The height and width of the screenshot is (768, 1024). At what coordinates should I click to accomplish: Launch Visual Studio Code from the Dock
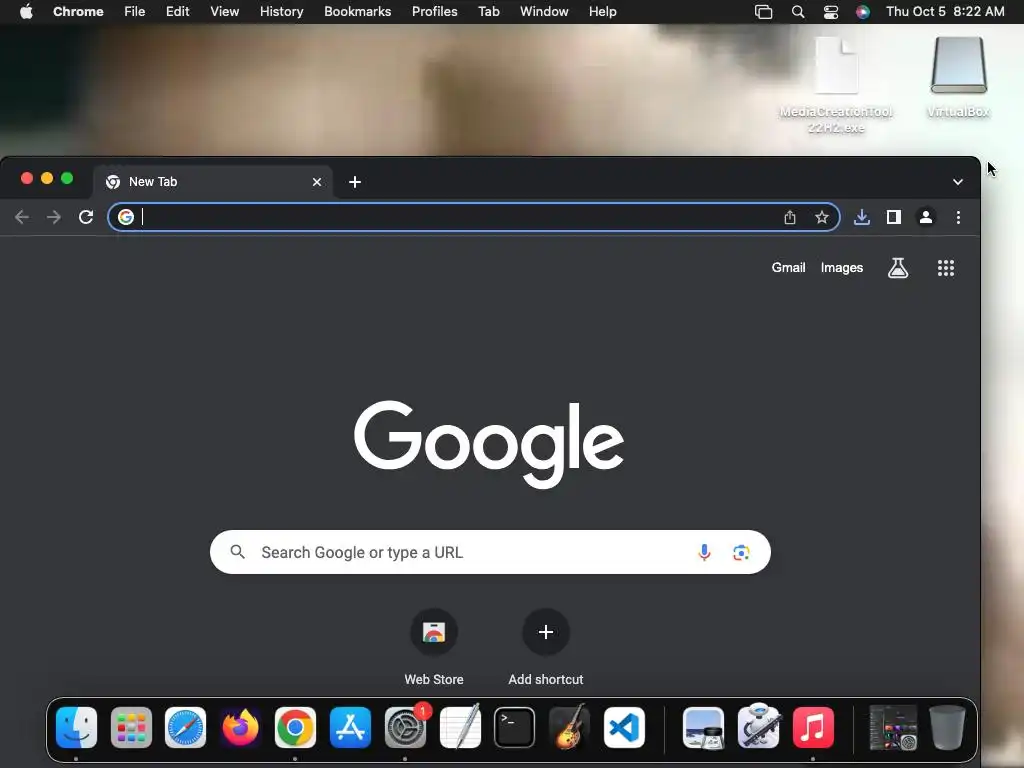click(624, 728)
